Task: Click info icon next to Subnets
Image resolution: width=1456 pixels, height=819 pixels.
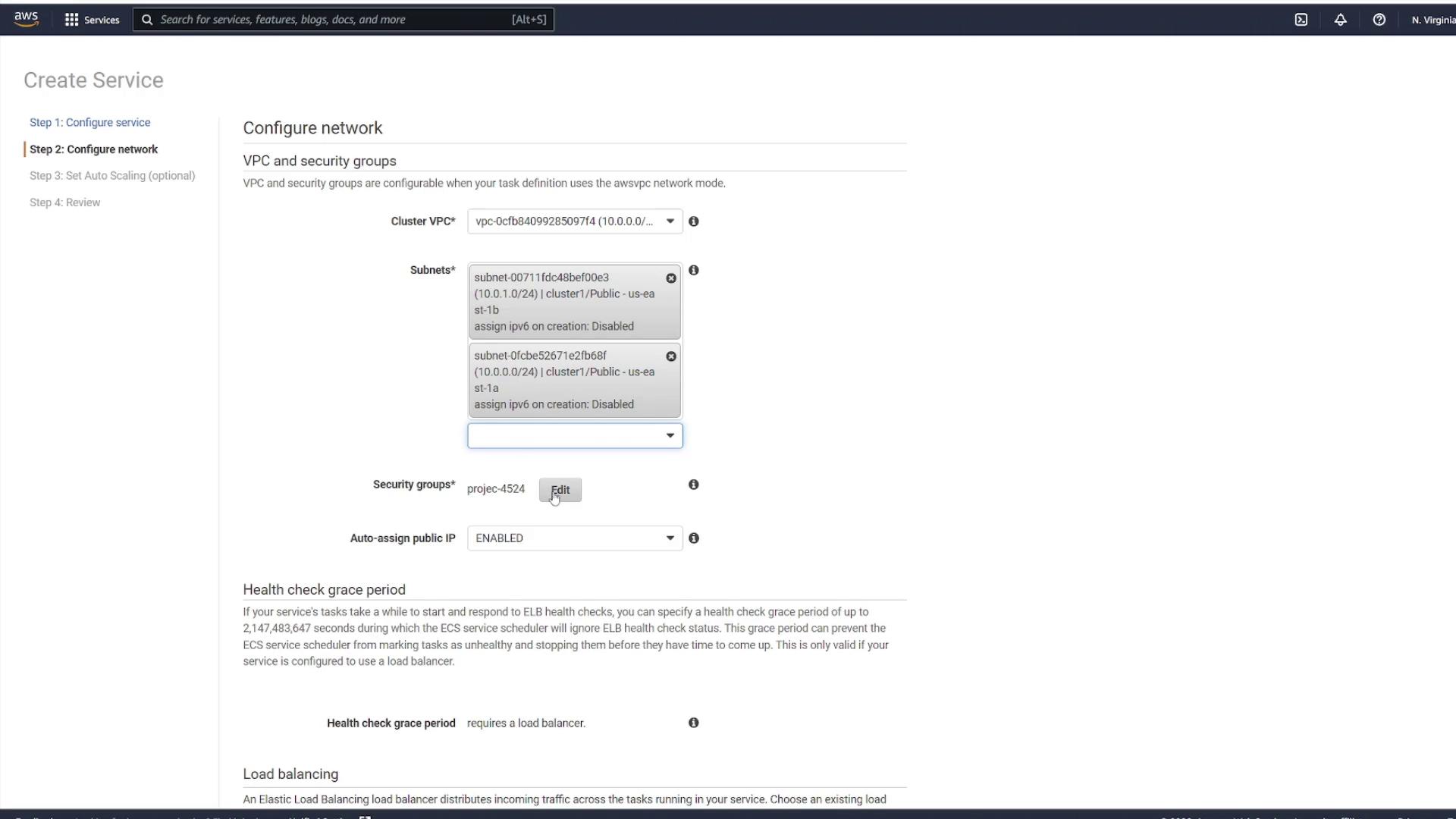Action: [x=693, y=270]
